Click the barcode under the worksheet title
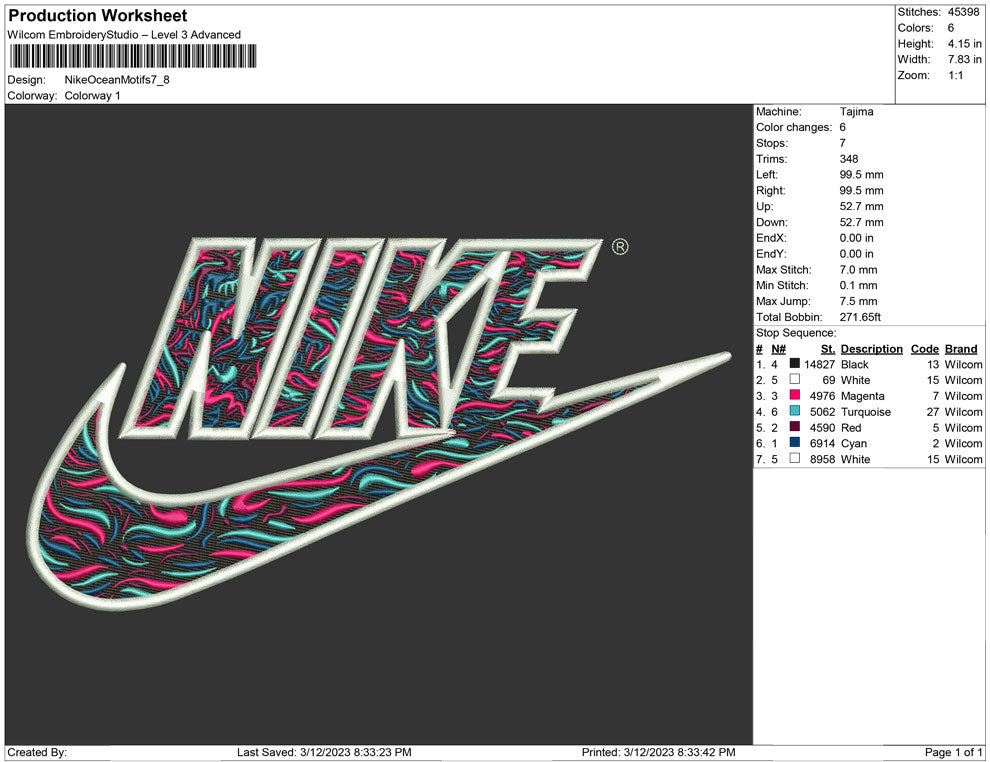The width and height of the screenshot is (990, 762). pyautogui.click(x=133, y=56)
